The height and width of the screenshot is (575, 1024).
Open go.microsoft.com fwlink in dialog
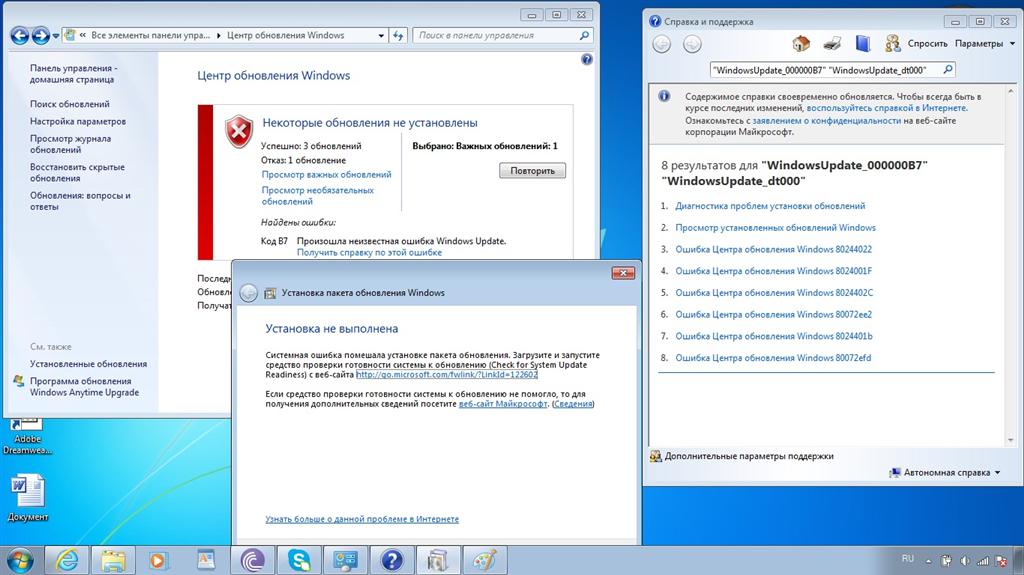coord(447,375)
